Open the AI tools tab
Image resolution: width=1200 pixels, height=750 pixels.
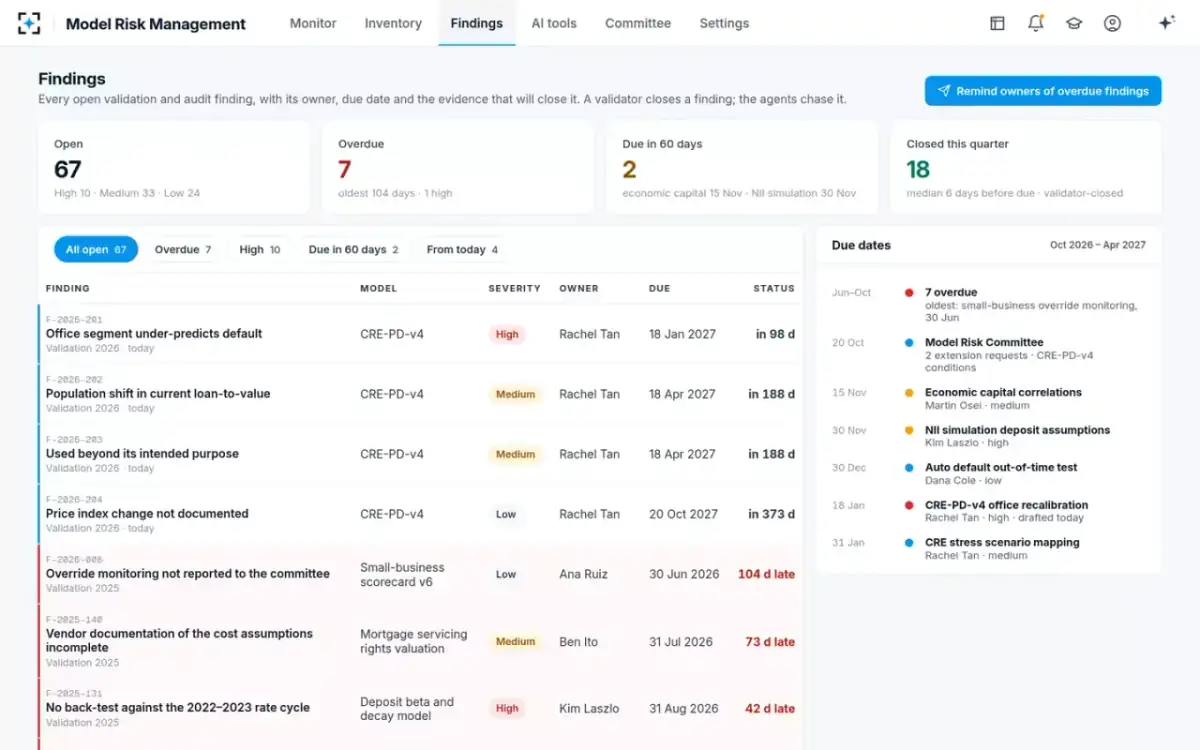[x=554, y=23]
